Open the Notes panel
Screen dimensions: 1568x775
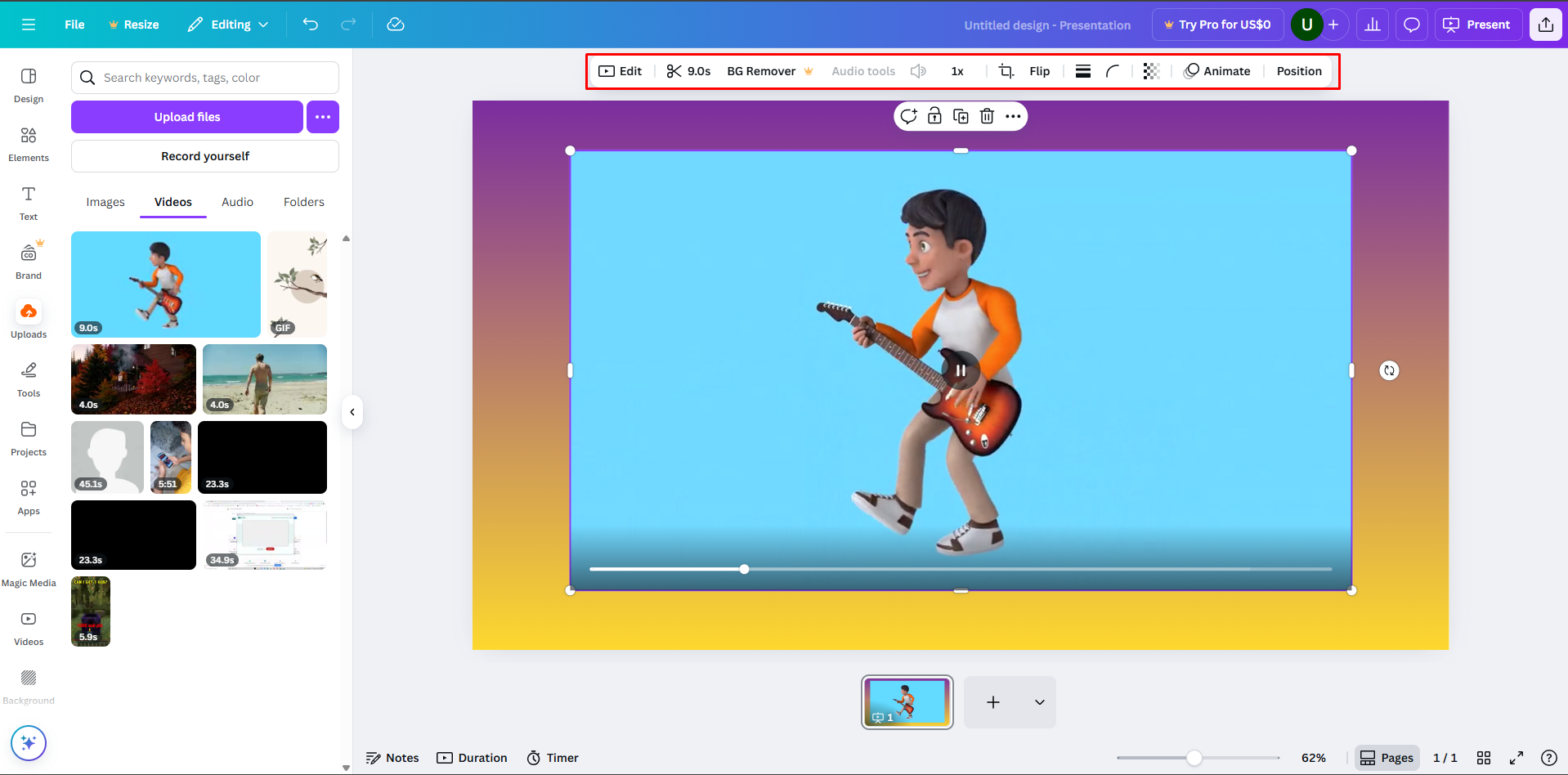point(392,758)
